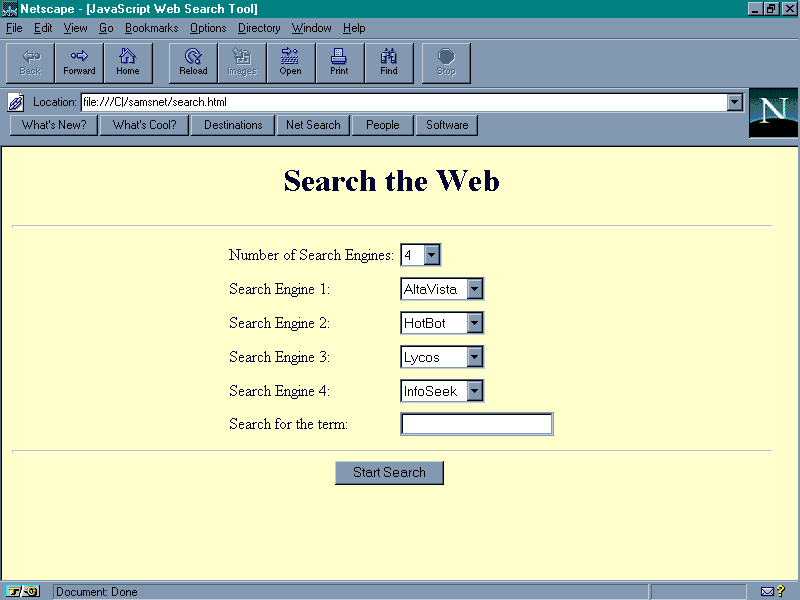Screen dimensions: 800x600
Task: Open Search Engine 3 Lycos dropdown
Action: 474,358
